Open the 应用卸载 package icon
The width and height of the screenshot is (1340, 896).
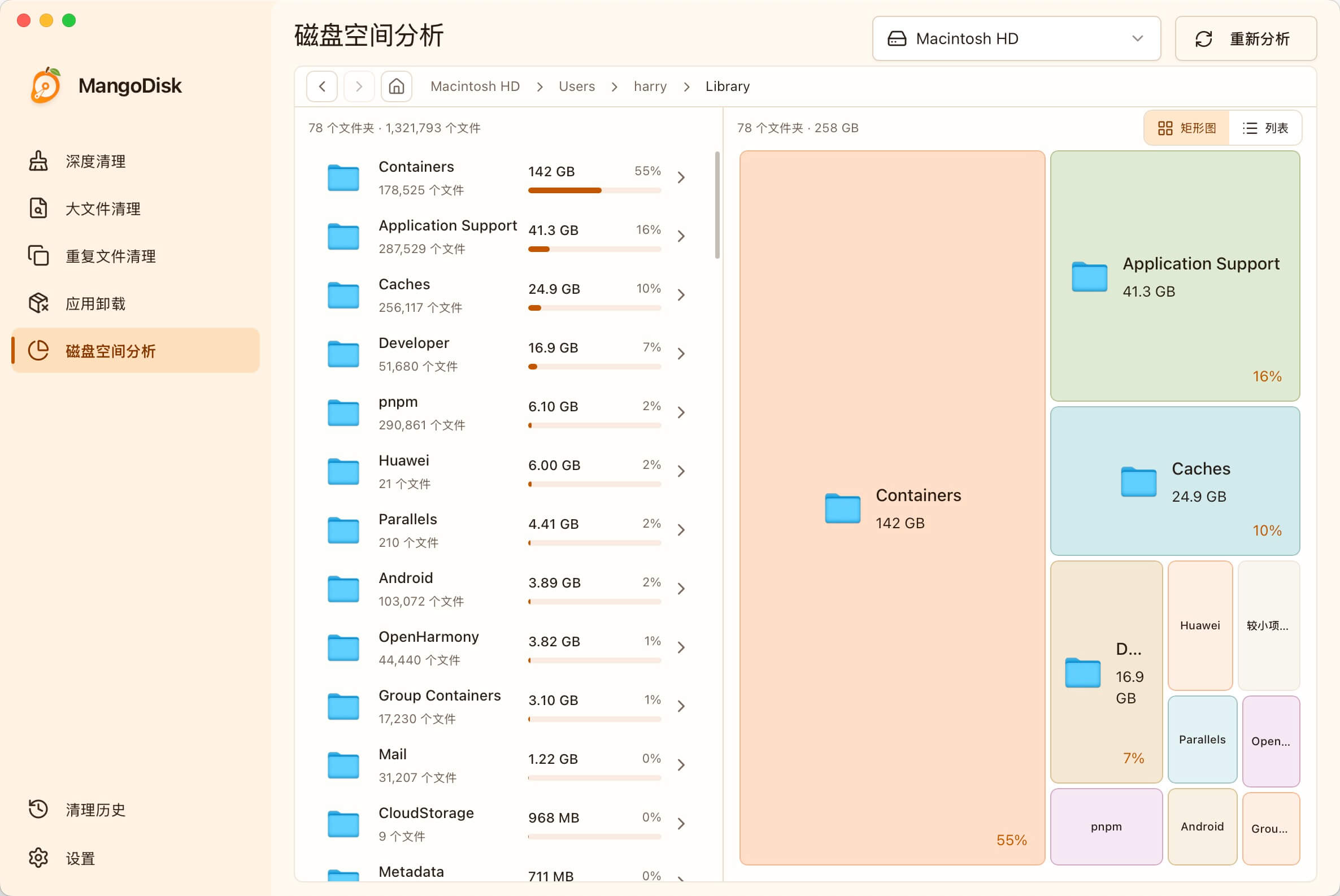[38, 303]
